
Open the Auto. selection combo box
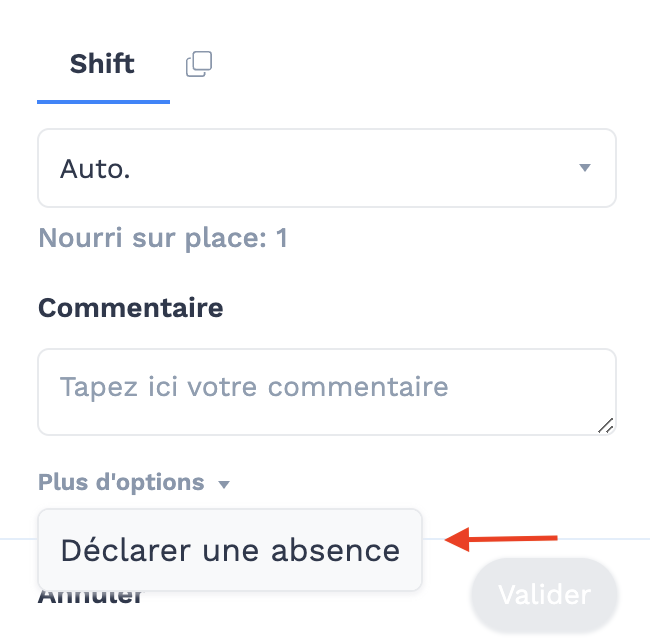[327, 168]
